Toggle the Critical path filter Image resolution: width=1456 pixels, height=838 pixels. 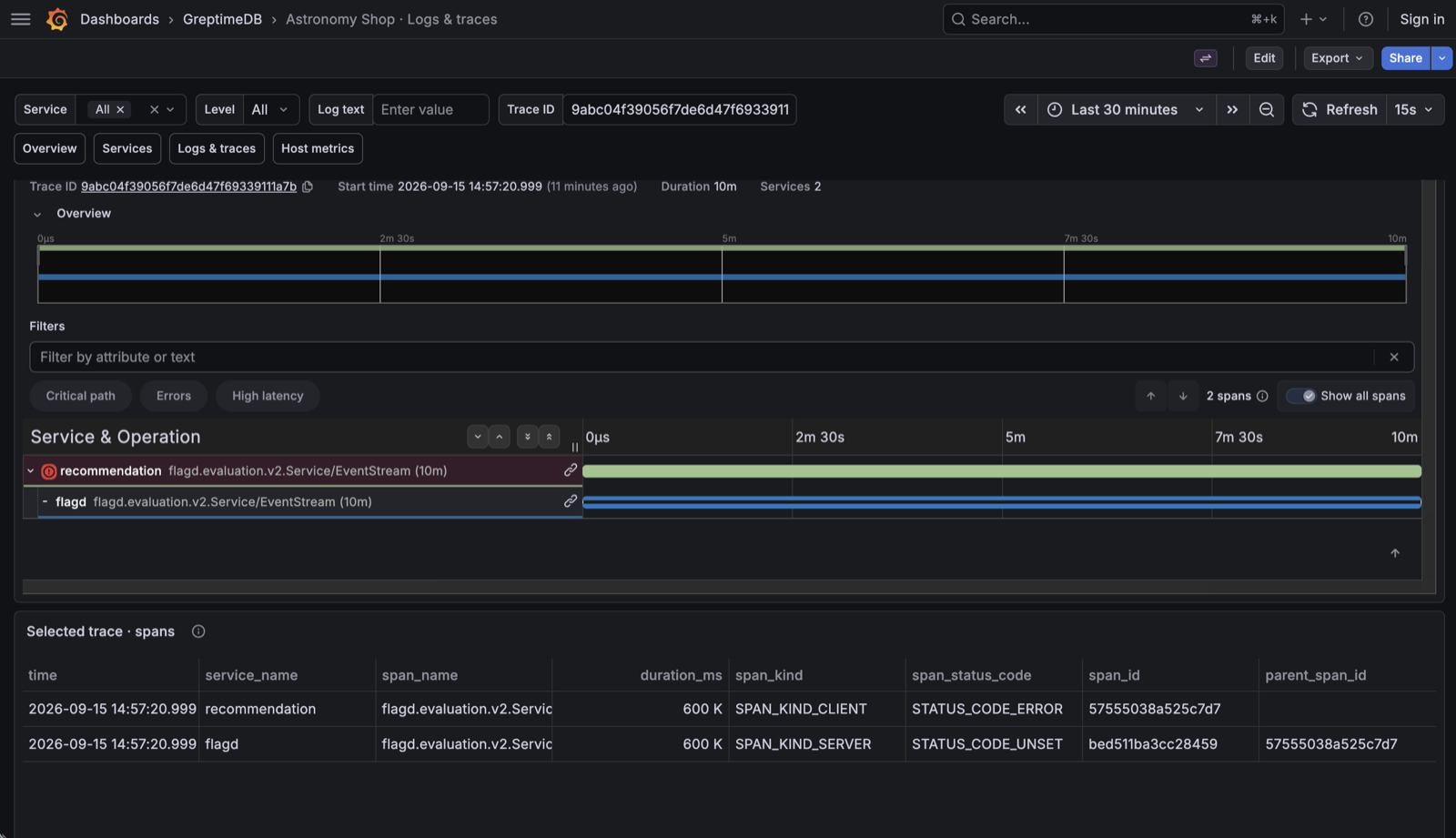pyautogui.click(x=81, y=396)
